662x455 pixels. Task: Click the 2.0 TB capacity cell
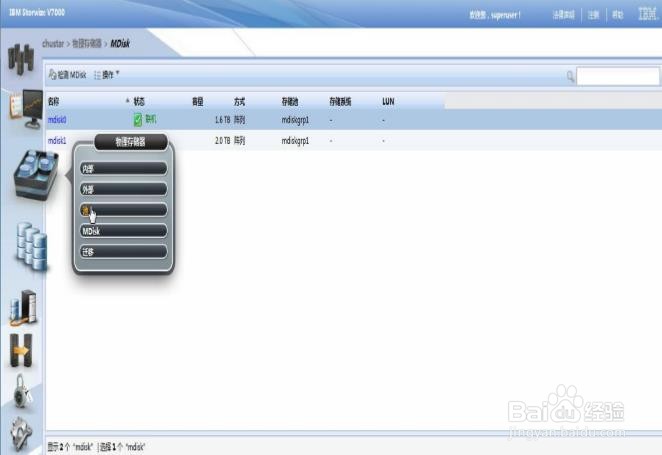click(x=222, y=141)
